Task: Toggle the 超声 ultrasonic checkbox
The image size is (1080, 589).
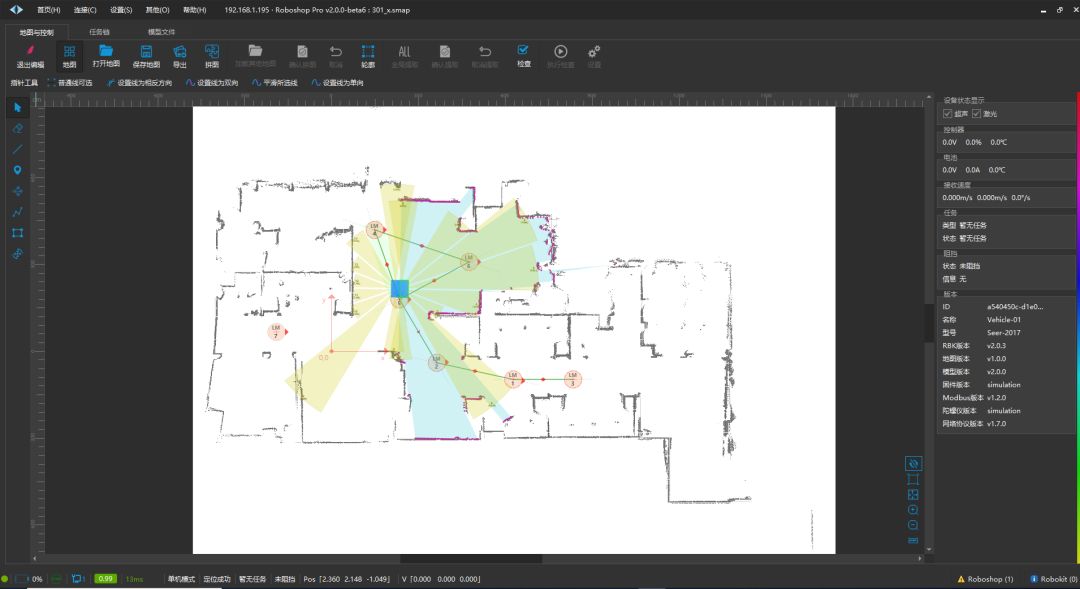Action: pyautogui.click(x=948, y=114)
